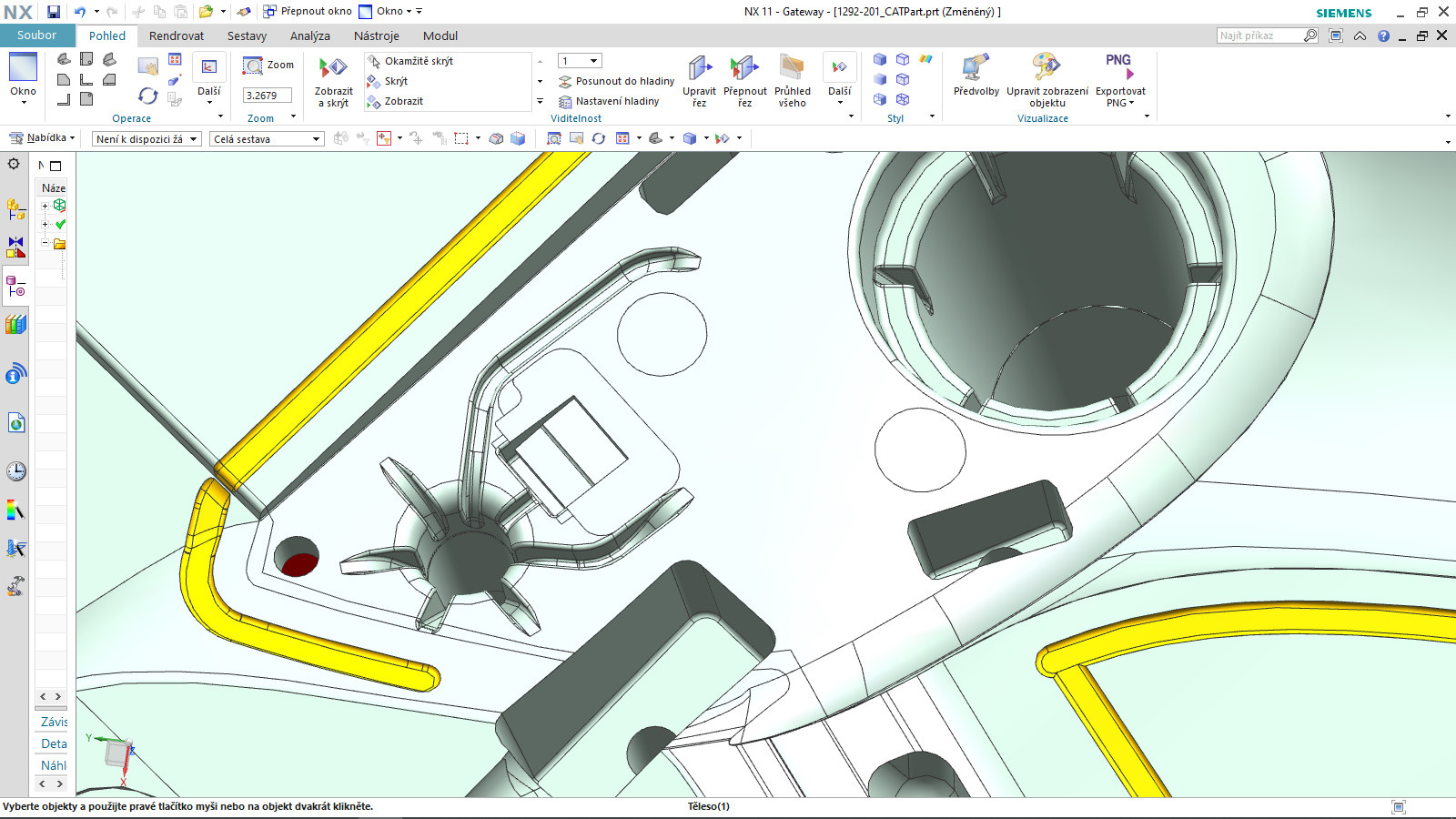Viewport: 1456px width, 819px height.
Task: Open the Soubor file menu
Action: (x=36, y=35)
